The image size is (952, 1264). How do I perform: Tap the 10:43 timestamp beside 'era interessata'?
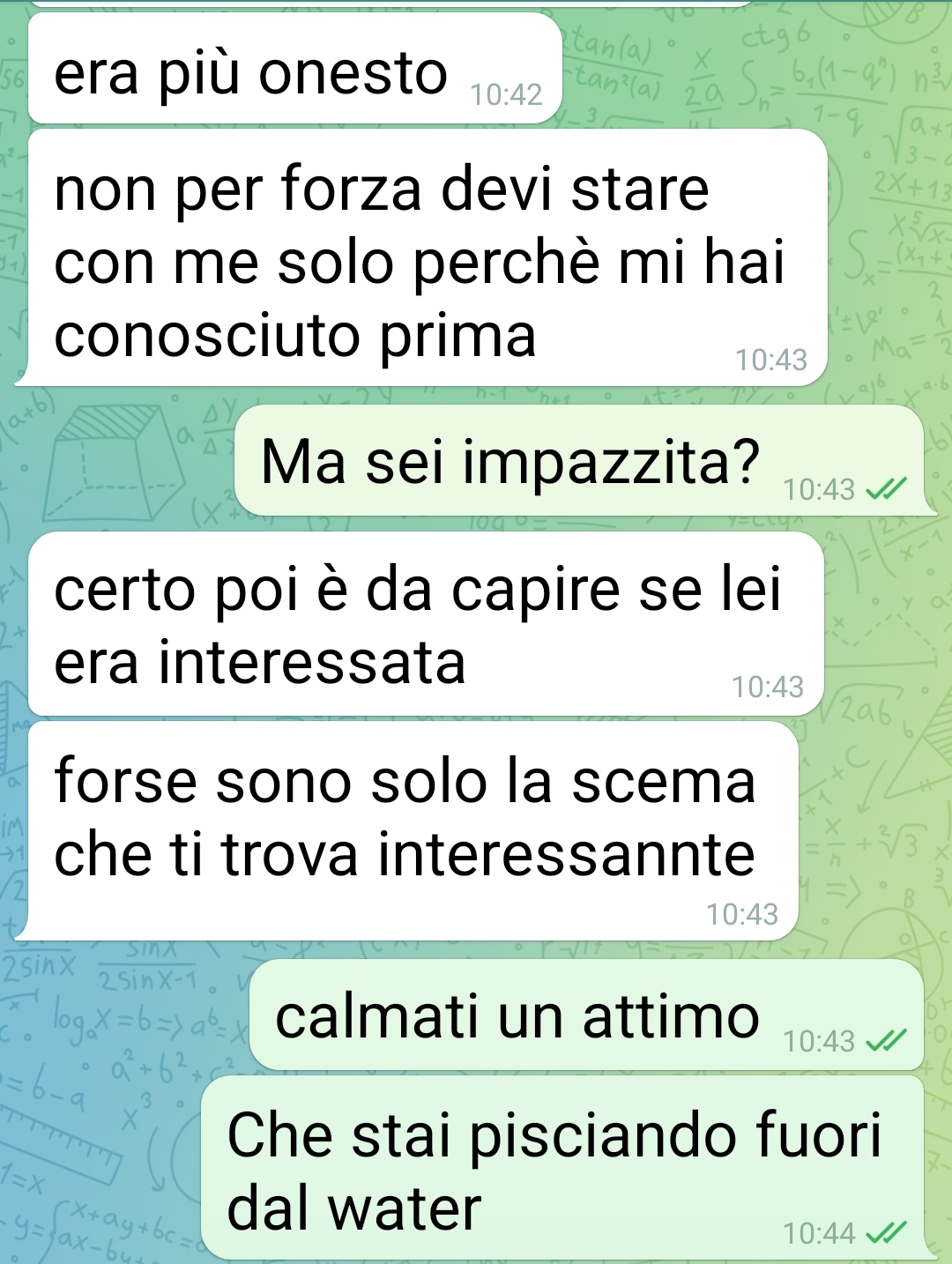point(768,687)
